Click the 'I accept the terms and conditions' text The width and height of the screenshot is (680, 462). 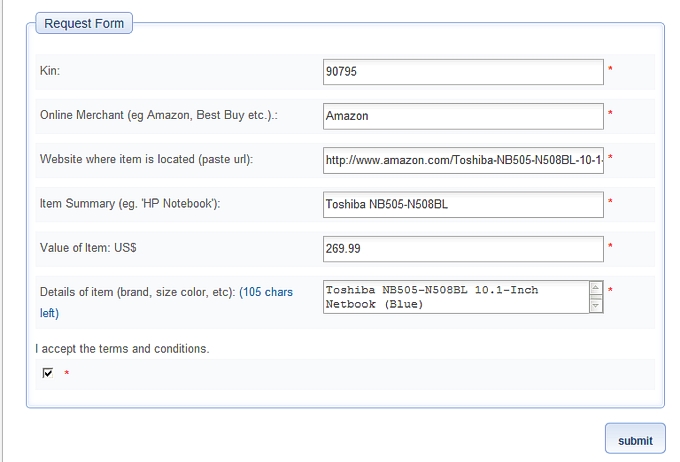click(x=122, y=349)
